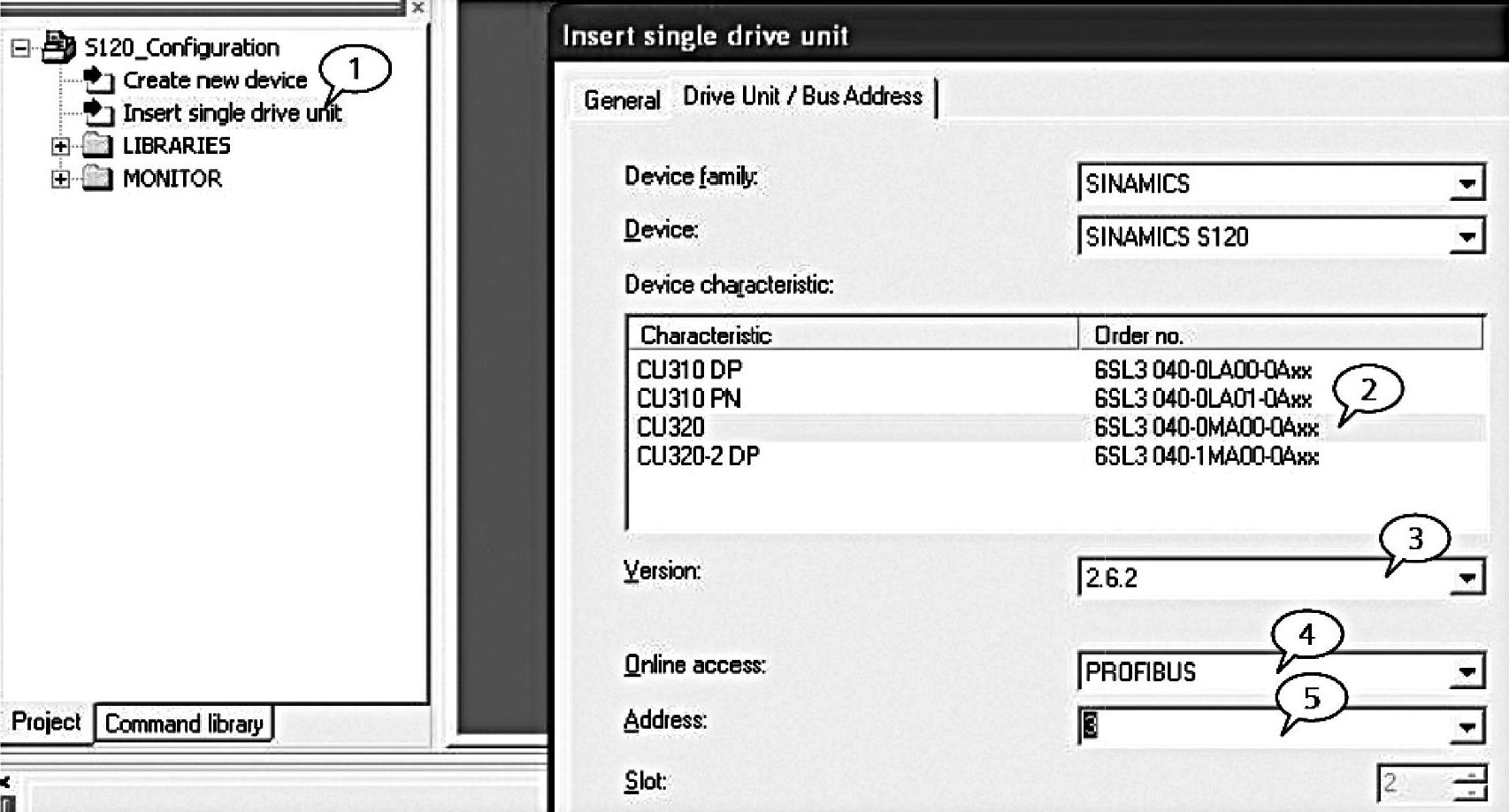Collapse the S120_Configuration project node
Screen dimensions: 1509x812
click(x=20, y=48)
